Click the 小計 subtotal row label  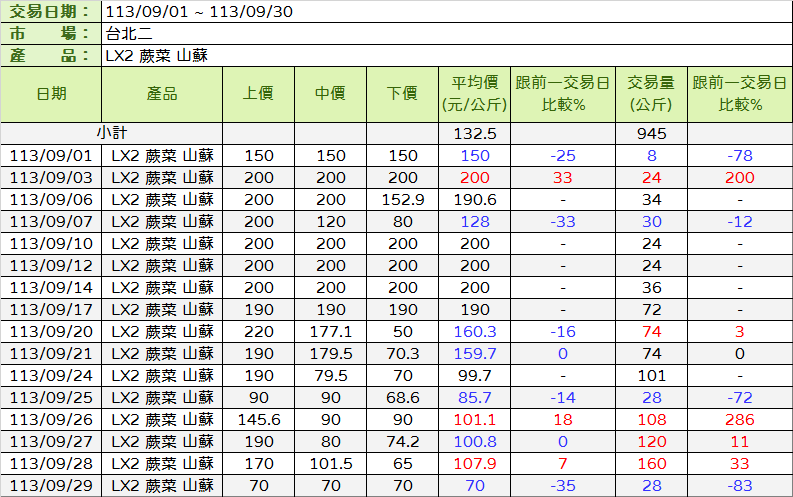click(111, 133)
